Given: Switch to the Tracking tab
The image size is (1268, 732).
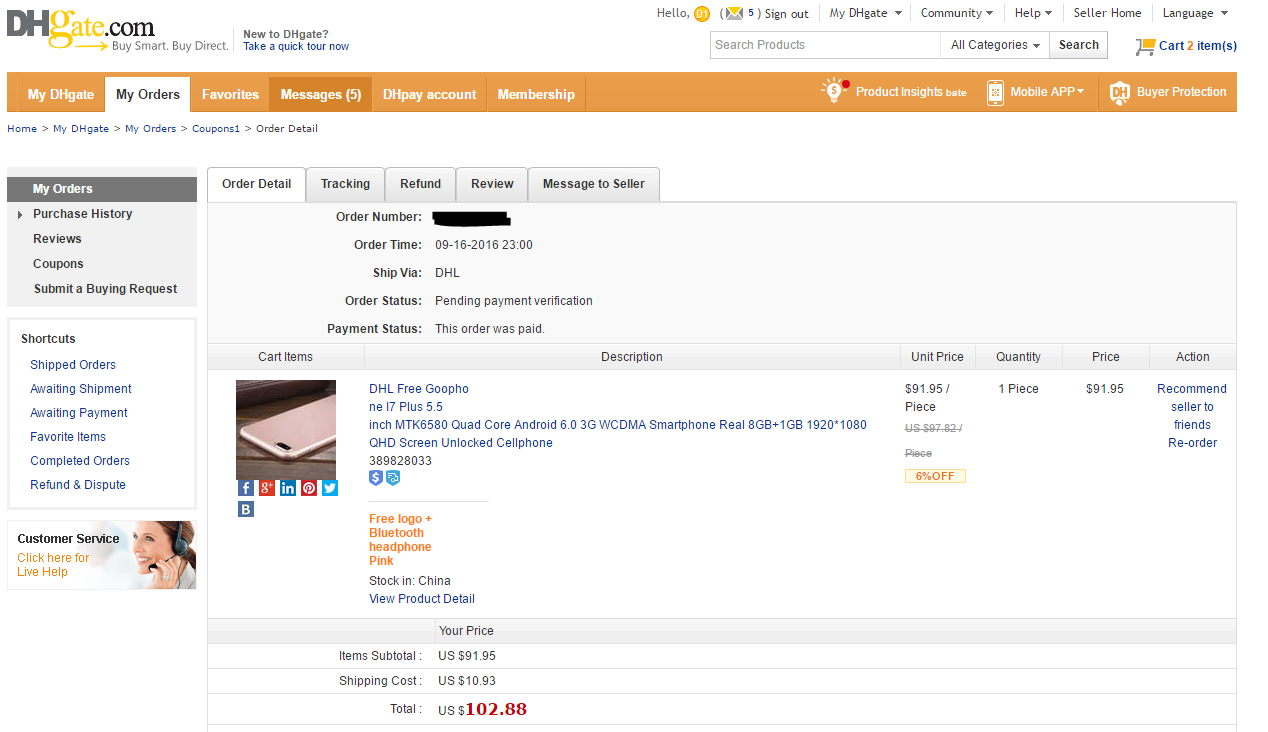Looking at the screenshot, I should pyautogui.click(x=346, y=184).
